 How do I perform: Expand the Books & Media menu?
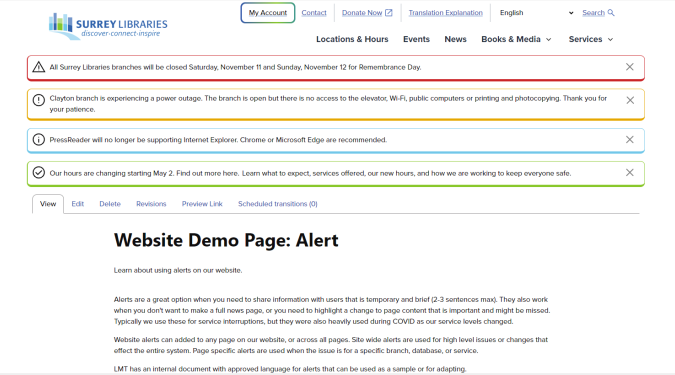(516, 39)
